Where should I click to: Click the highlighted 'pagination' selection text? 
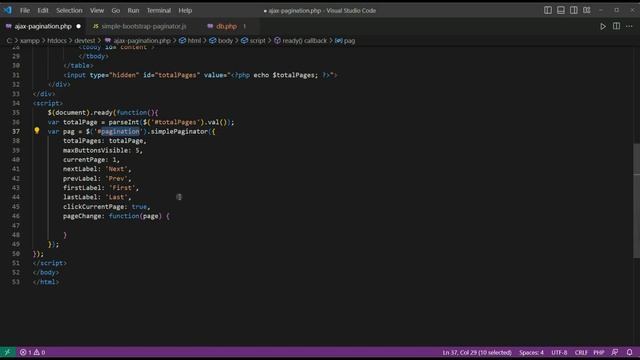pos(120,131)
